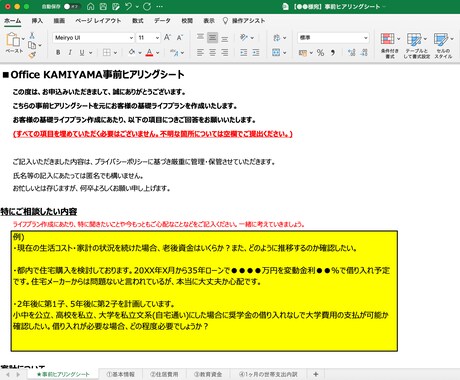Viewport: 460px width, 380px height.
Task: Click the Wrap Text icon
Action: (x=277, y=38)
